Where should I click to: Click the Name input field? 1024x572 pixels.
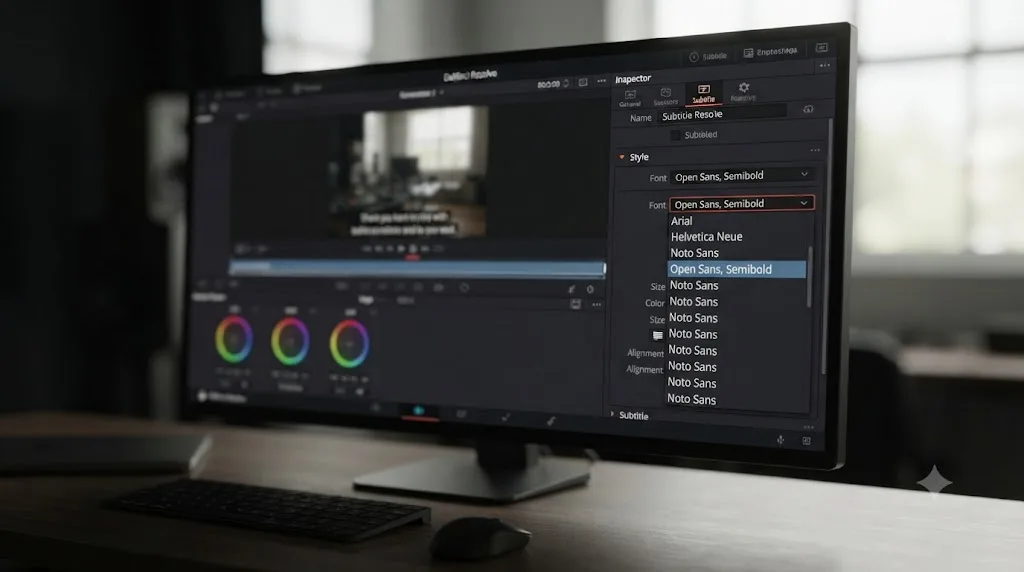[x=722, y=114]
